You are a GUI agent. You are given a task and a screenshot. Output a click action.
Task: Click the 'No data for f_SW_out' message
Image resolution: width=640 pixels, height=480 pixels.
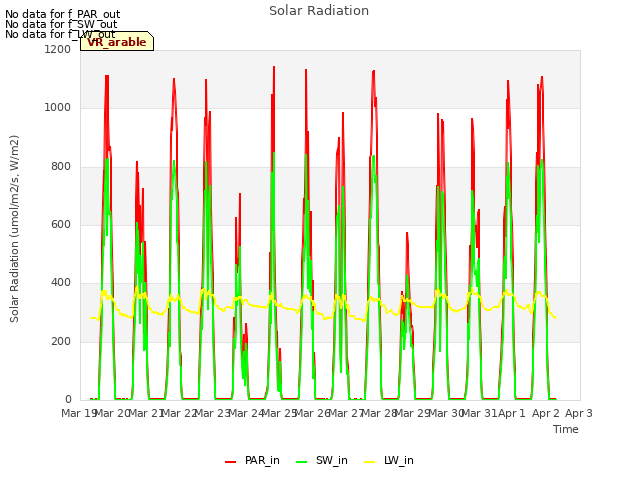click(61, 24)
